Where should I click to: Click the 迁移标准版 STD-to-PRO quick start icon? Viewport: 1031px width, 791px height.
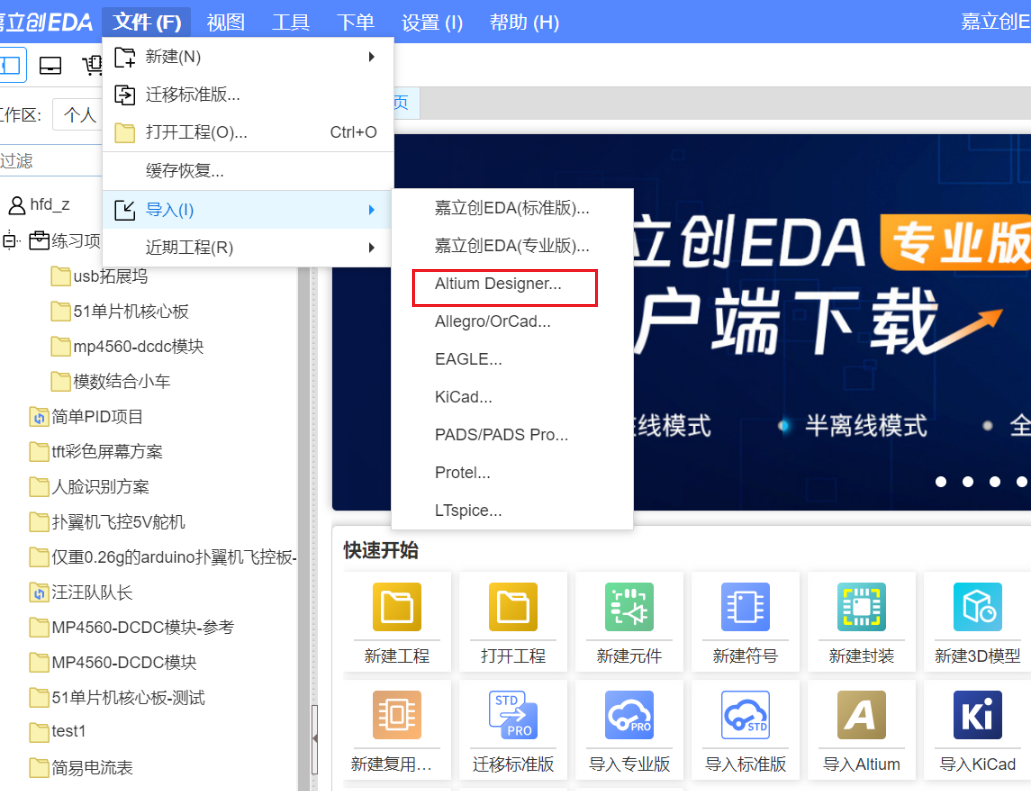513,715
